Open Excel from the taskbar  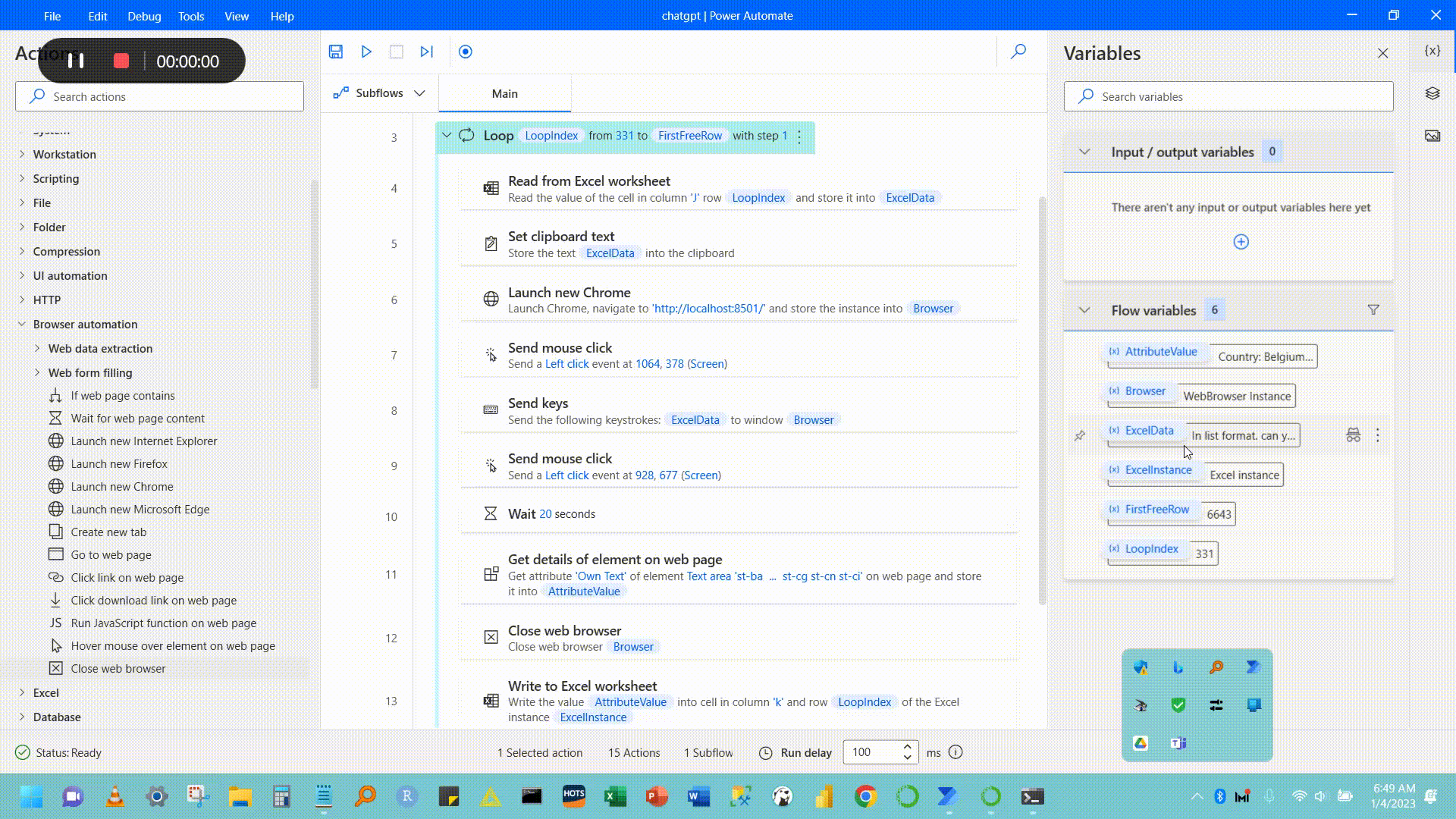pos(615,796)
